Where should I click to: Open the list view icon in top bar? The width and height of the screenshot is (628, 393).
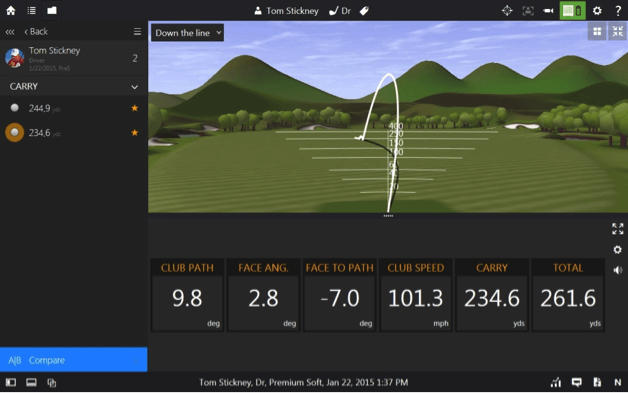tap(31, 10)
